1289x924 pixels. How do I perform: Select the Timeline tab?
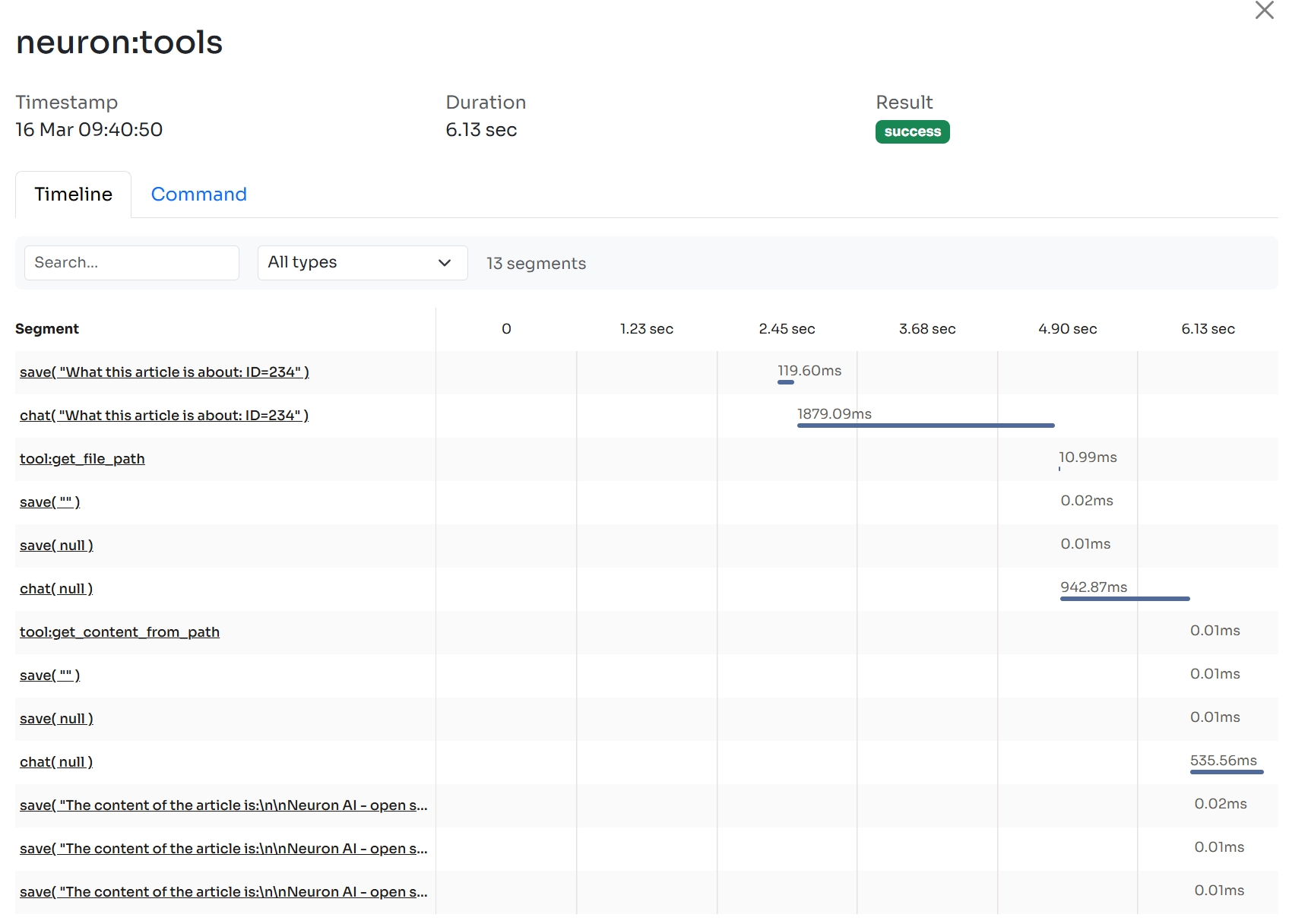click(x=74, y=195)
